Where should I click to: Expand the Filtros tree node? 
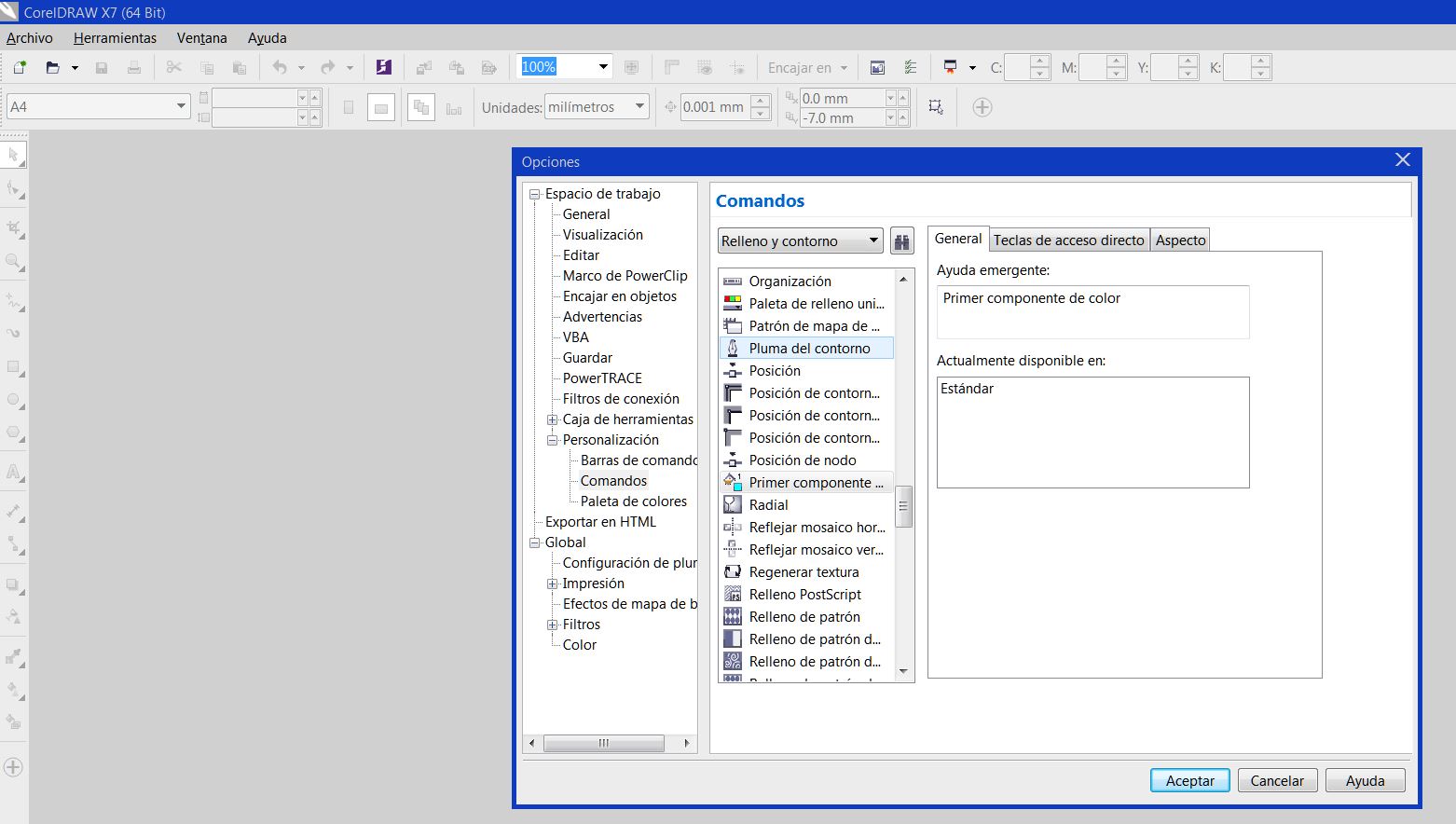click(x=553, y=625)
